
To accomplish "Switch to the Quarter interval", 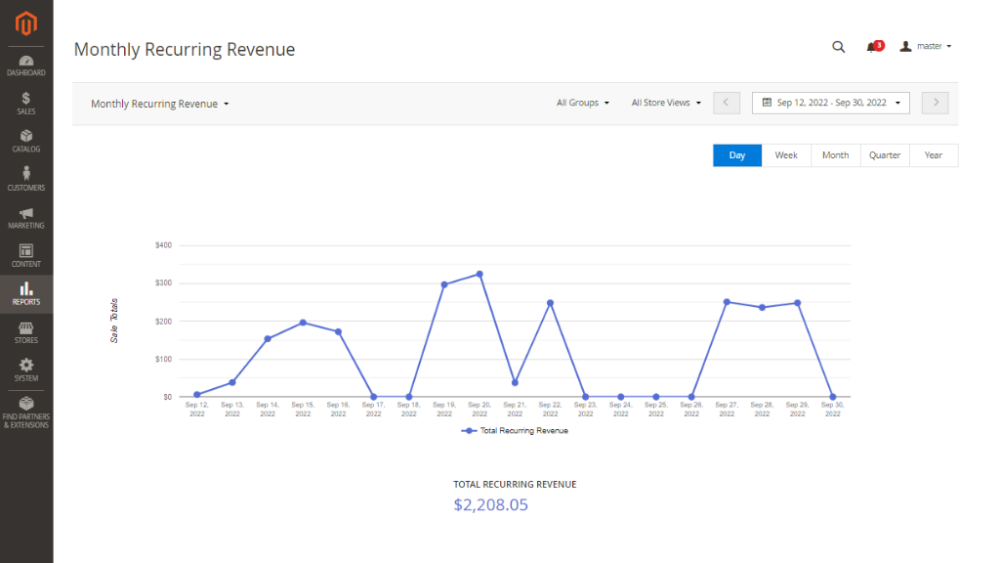I will [885, 156].
